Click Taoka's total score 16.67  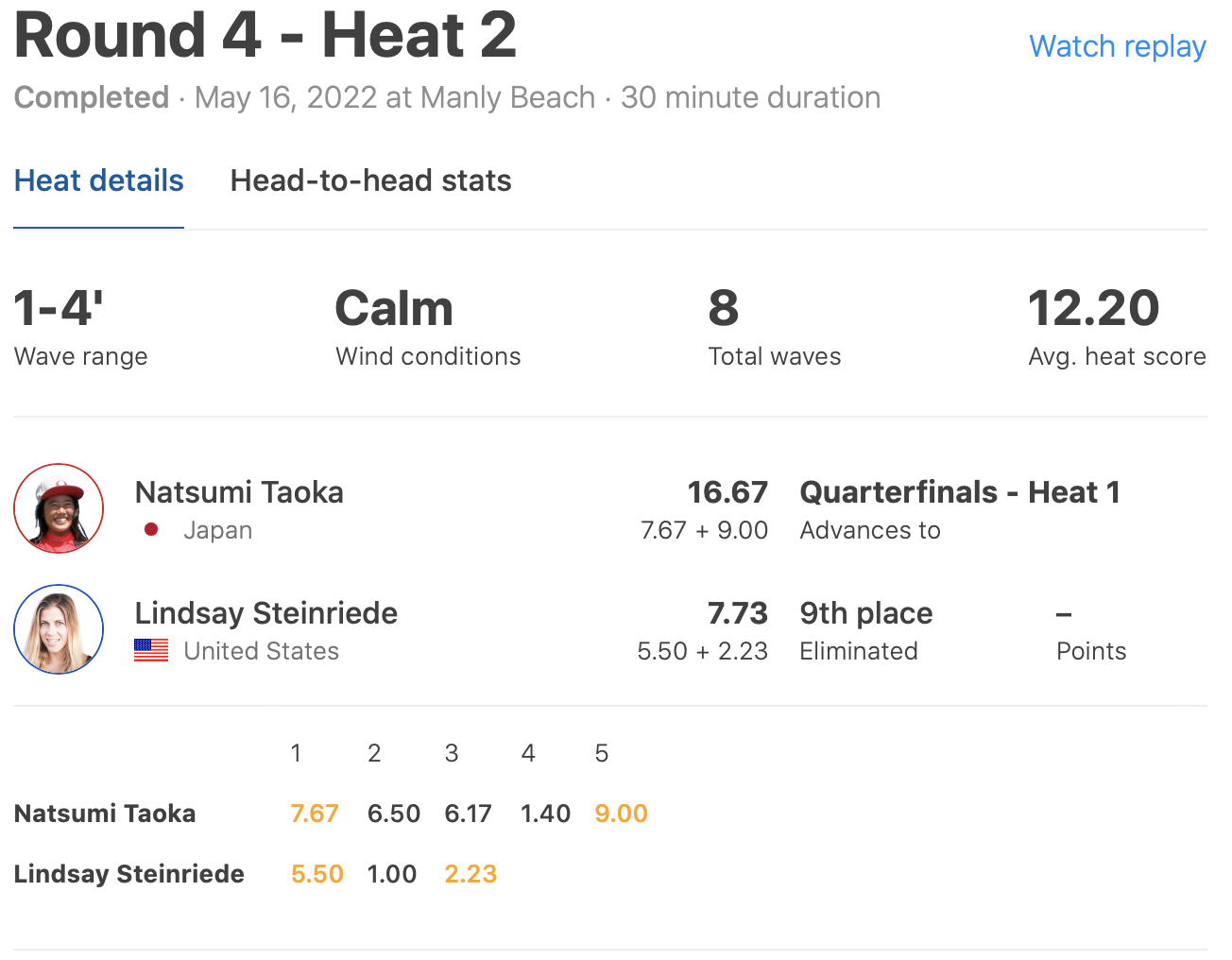727,492
